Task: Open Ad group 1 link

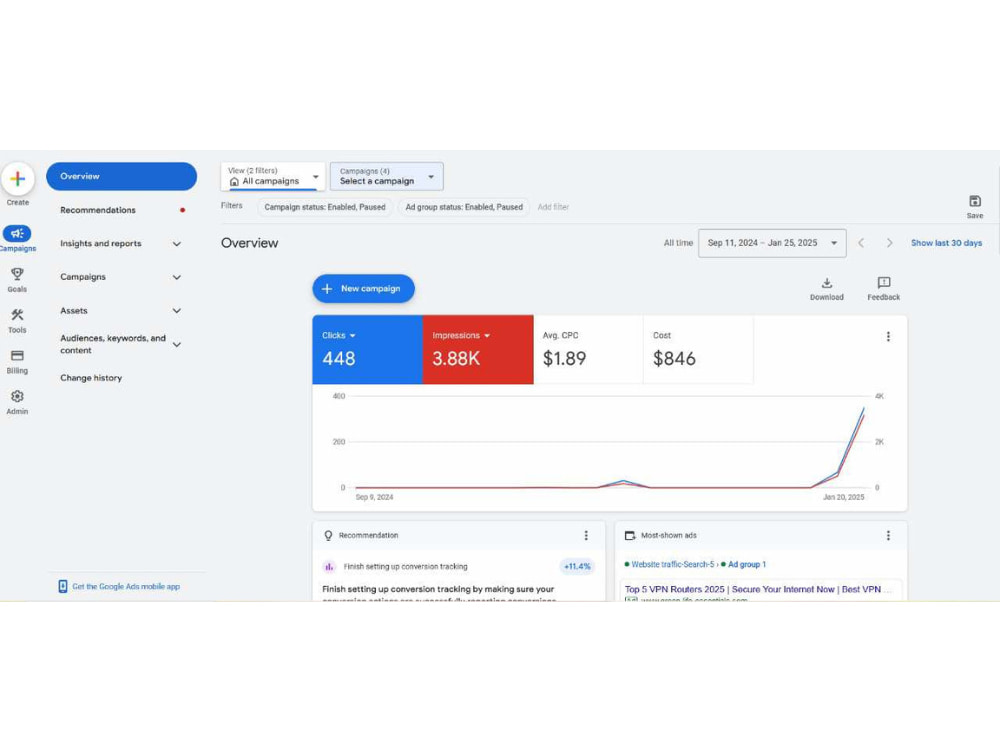Action: pyautogui.click(x=747, y=564)
